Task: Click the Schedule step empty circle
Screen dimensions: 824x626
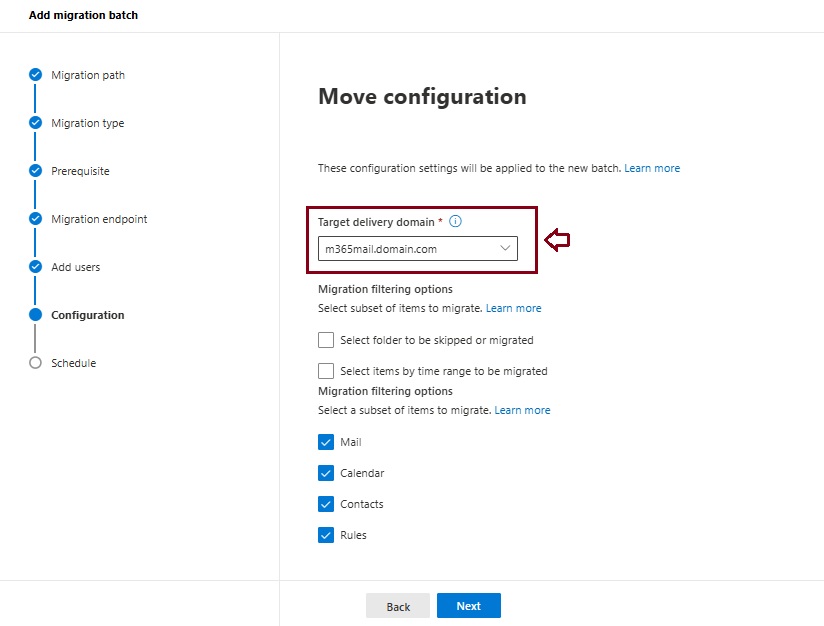Action: [x=35, y=363]
